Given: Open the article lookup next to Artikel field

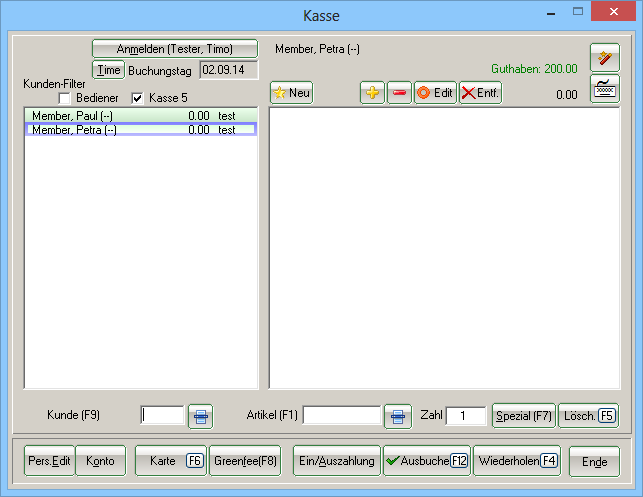Looking at the screenshot, I should coord(398,415).
